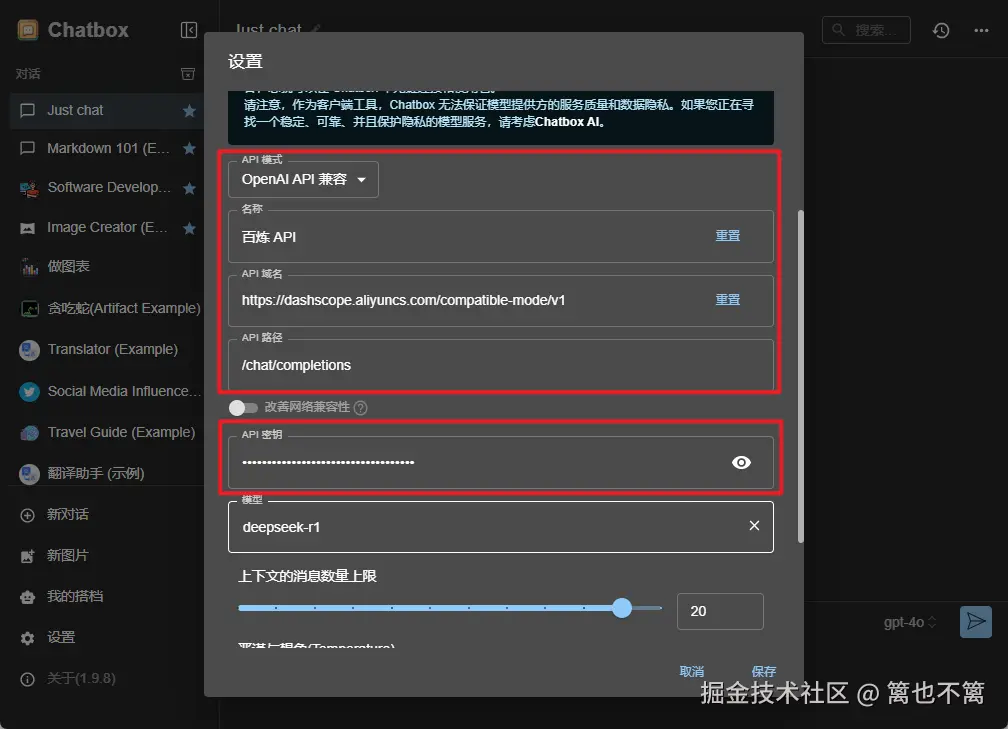
Task: Click the star beside Markdown 101
Action: click(189, 148)
